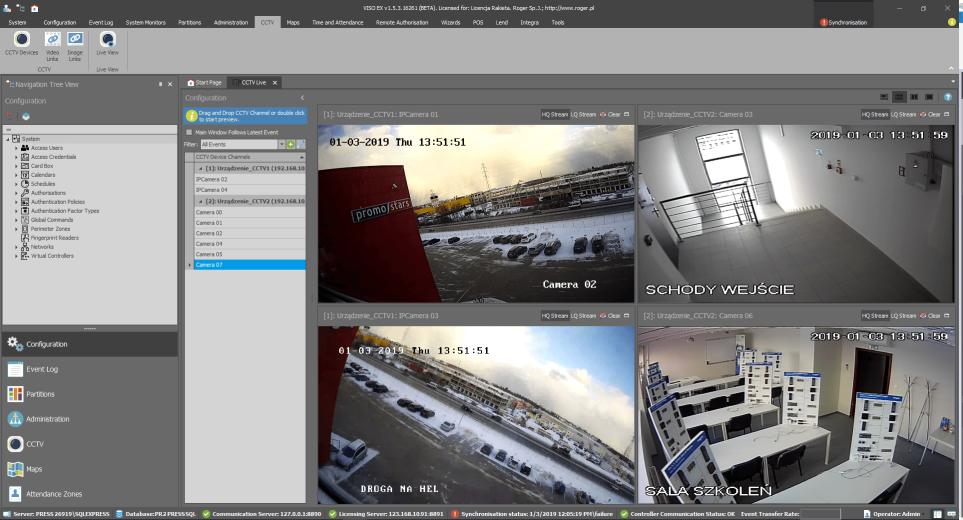This screenshot has width=963, height=520.
Task: Click the edit filter pencil icon
Action: tap(299, 144)
